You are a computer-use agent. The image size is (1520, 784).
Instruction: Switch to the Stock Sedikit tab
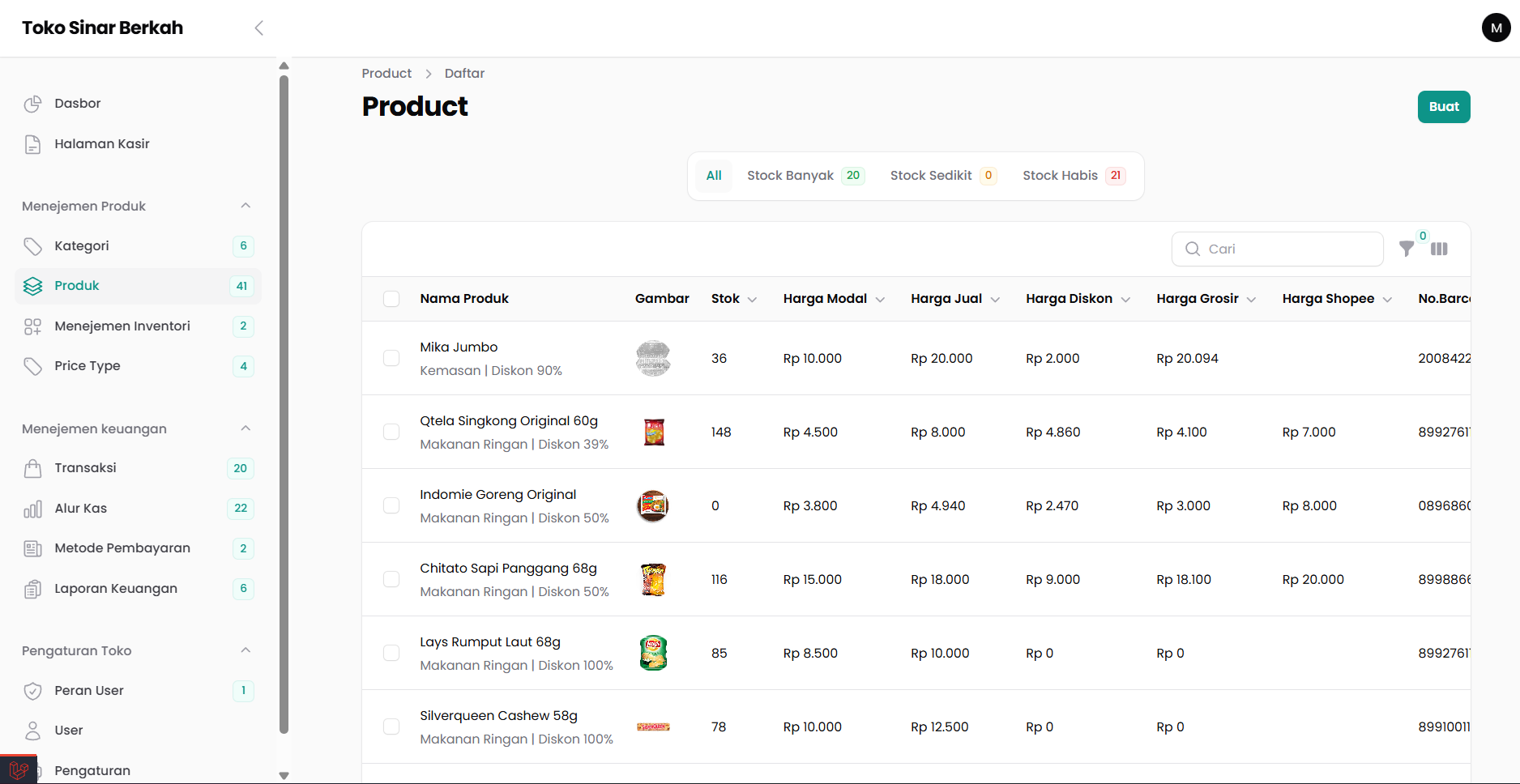point(943,176)
